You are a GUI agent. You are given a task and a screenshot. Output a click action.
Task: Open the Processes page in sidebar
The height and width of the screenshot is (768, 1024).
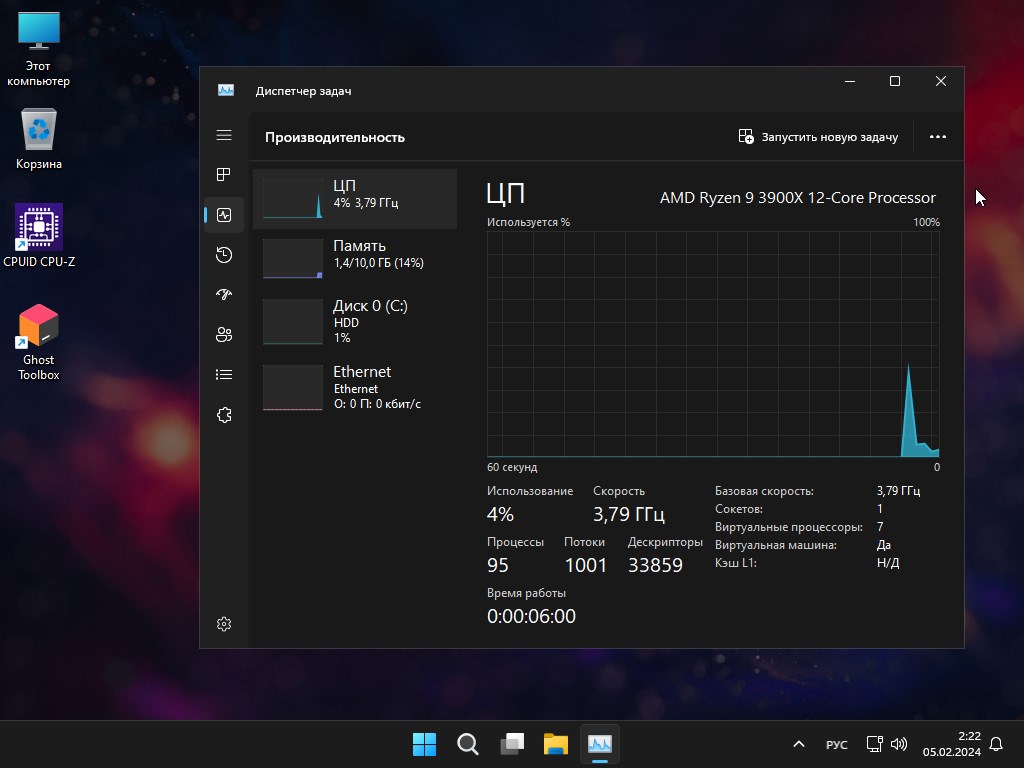224,175
